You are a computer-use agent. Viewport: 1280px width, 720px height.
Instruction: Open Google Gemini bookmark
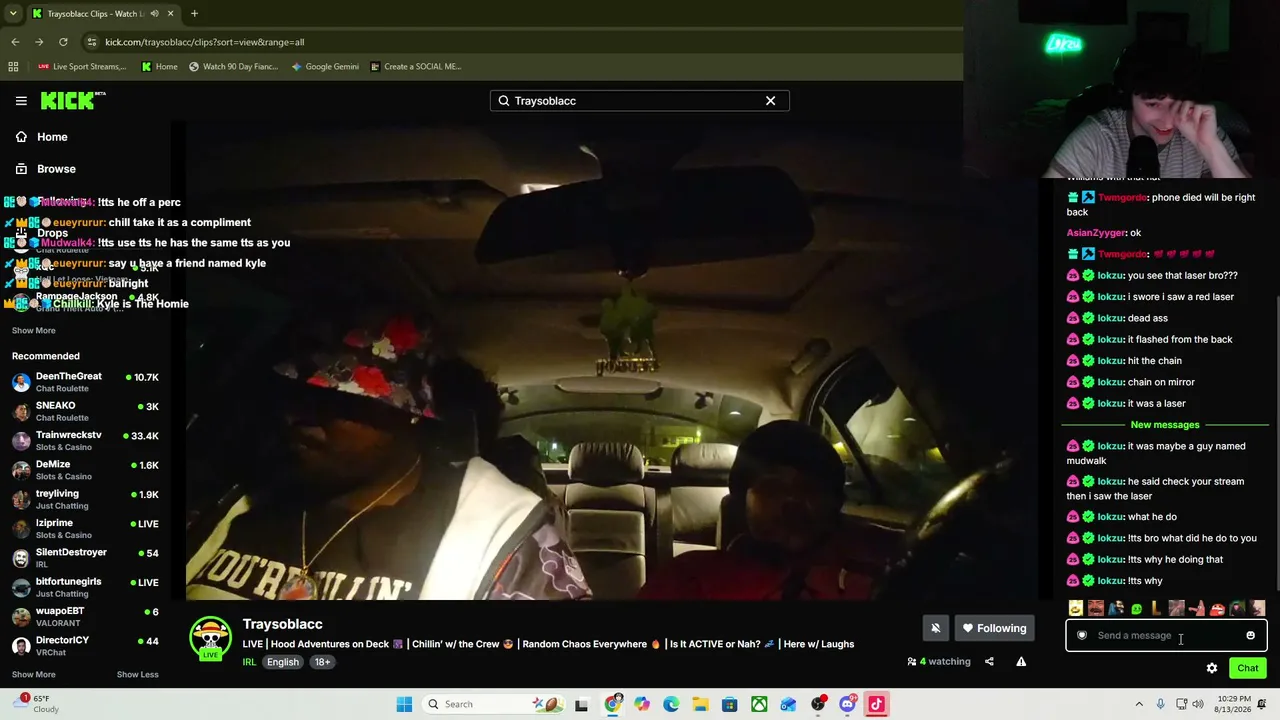click(325, 67)
